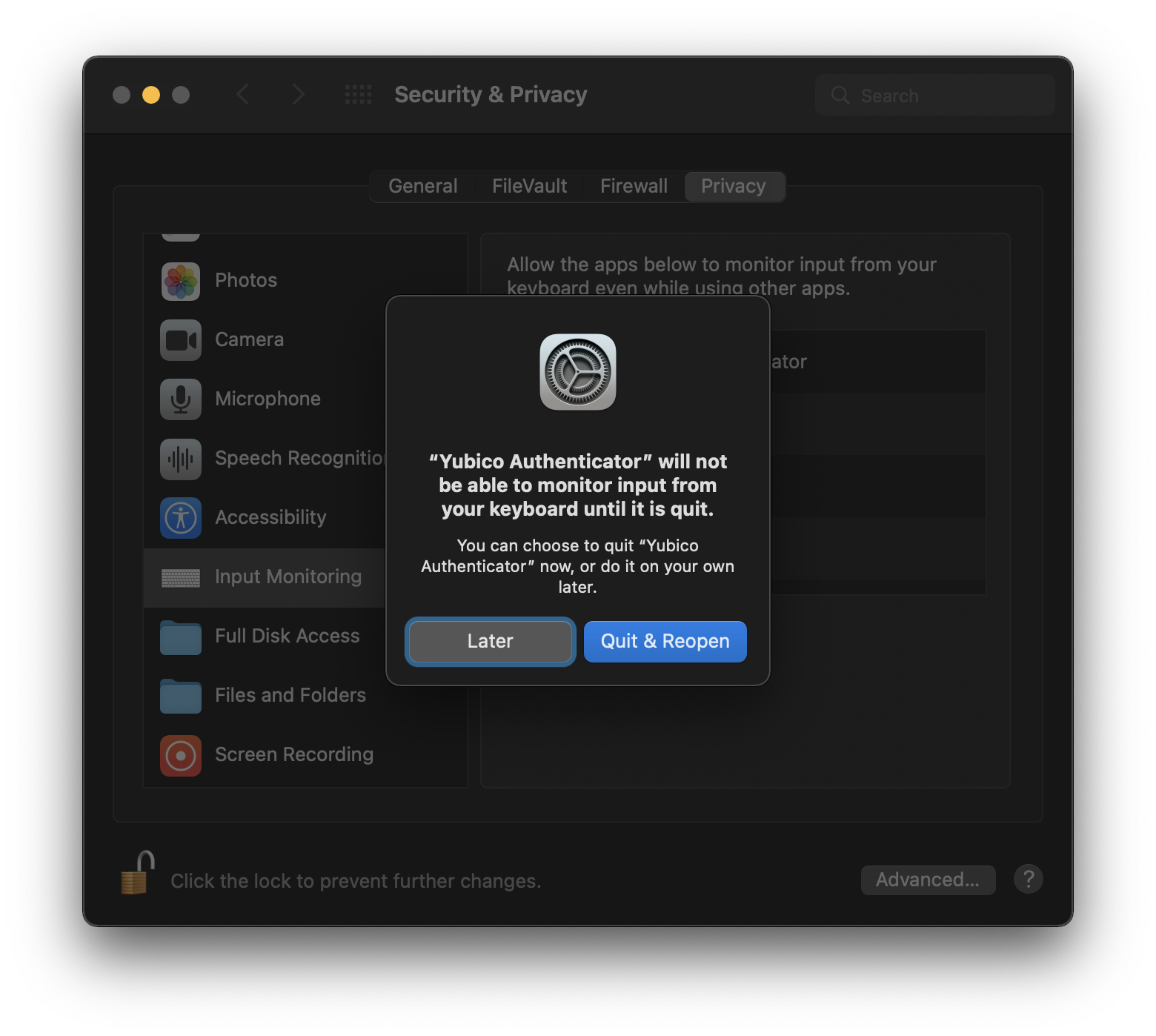Click the Files and Folders icon
This screenshot has width=1156, height=1036.
180,696
